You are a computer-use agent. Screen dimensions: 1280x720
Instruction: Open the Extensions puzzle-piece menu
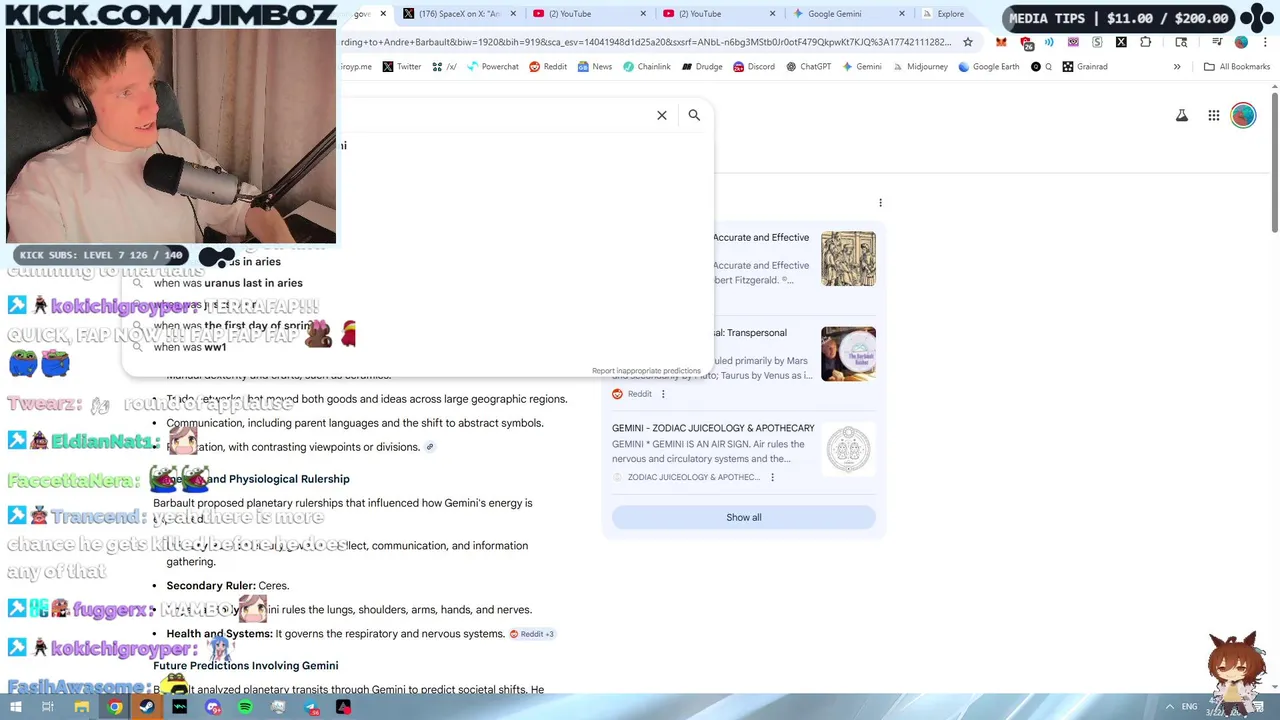pos(1146,42)
